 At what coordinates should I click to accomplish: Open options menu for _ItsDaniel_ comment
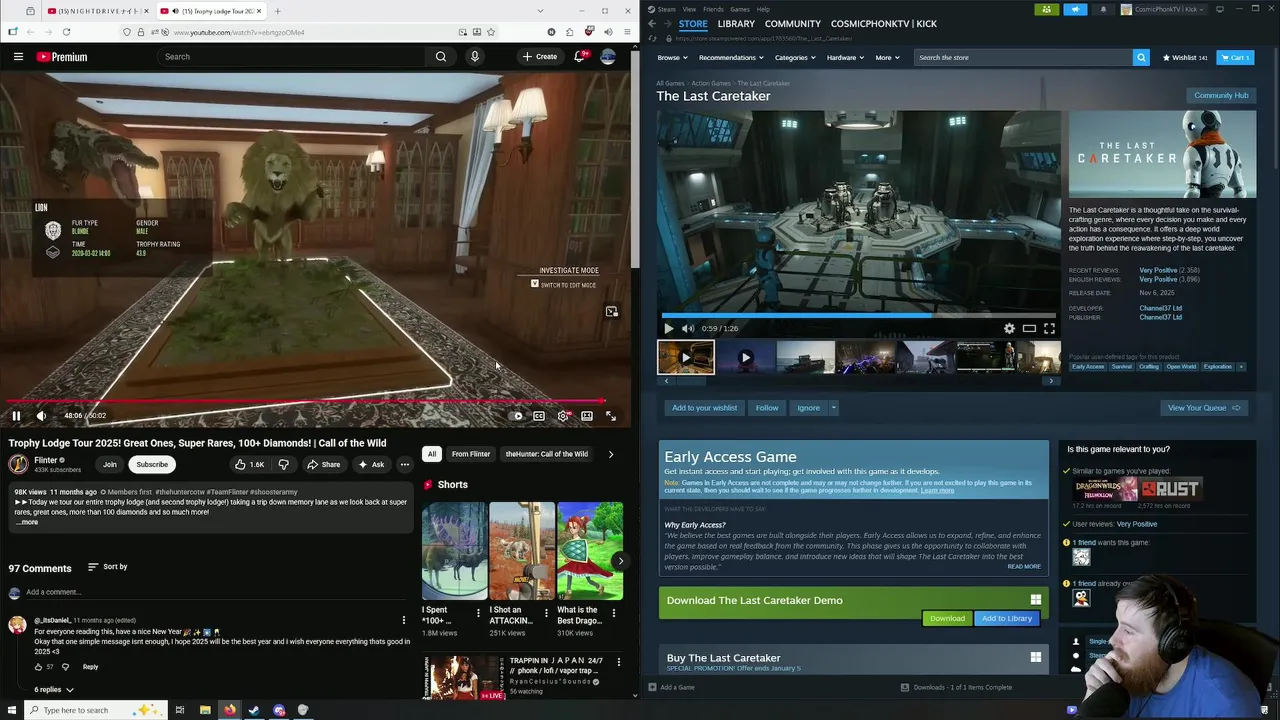404,621
